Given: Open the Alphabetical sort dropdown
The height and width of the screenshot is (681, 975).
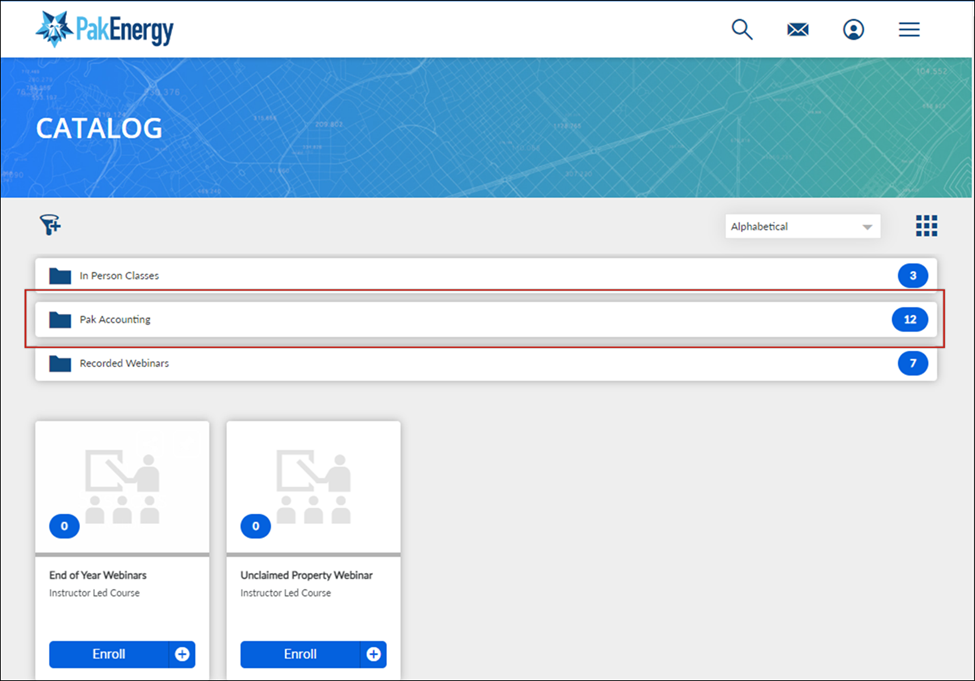Looking at the screenshot, I should 802,226.
